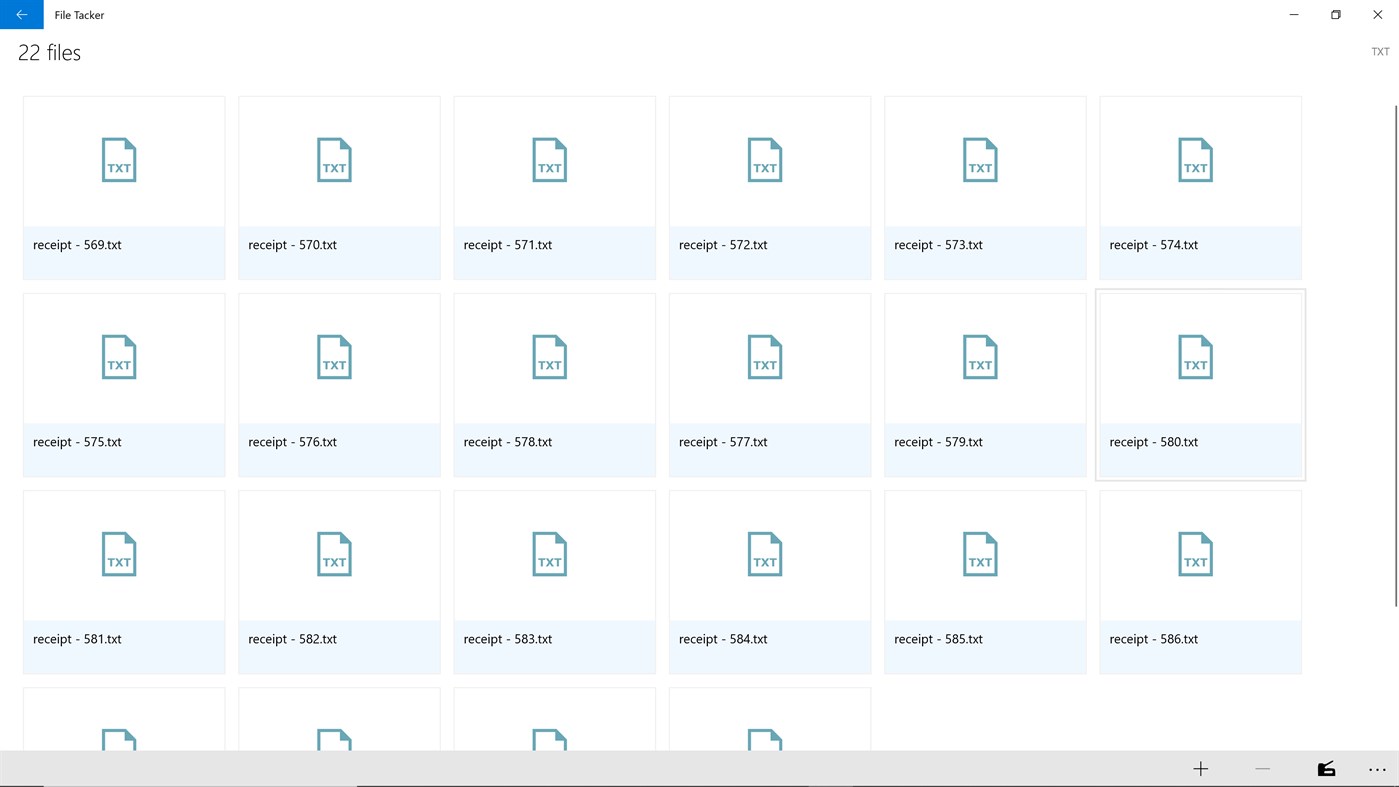
Task: Open the three-dots more options menu
Action: [1377, 769]
